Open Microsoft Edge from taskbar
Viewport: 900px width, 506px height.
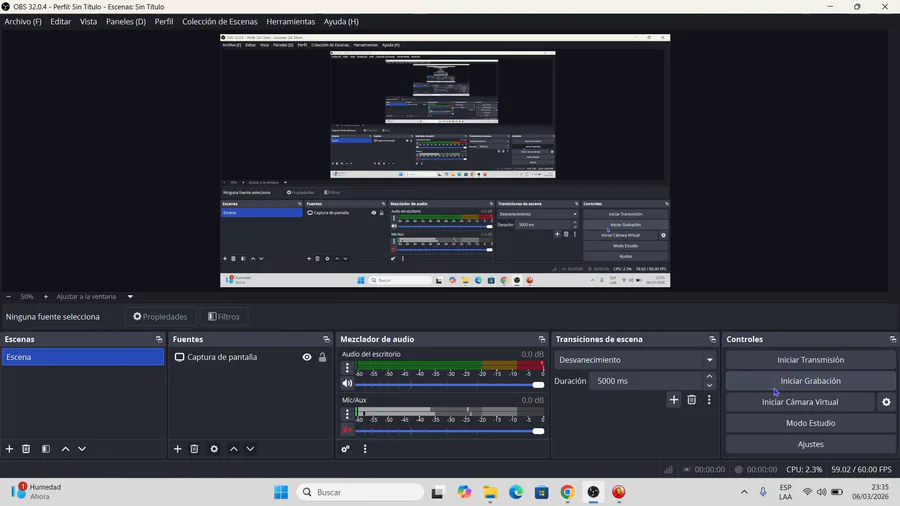[x=516, y=492]
